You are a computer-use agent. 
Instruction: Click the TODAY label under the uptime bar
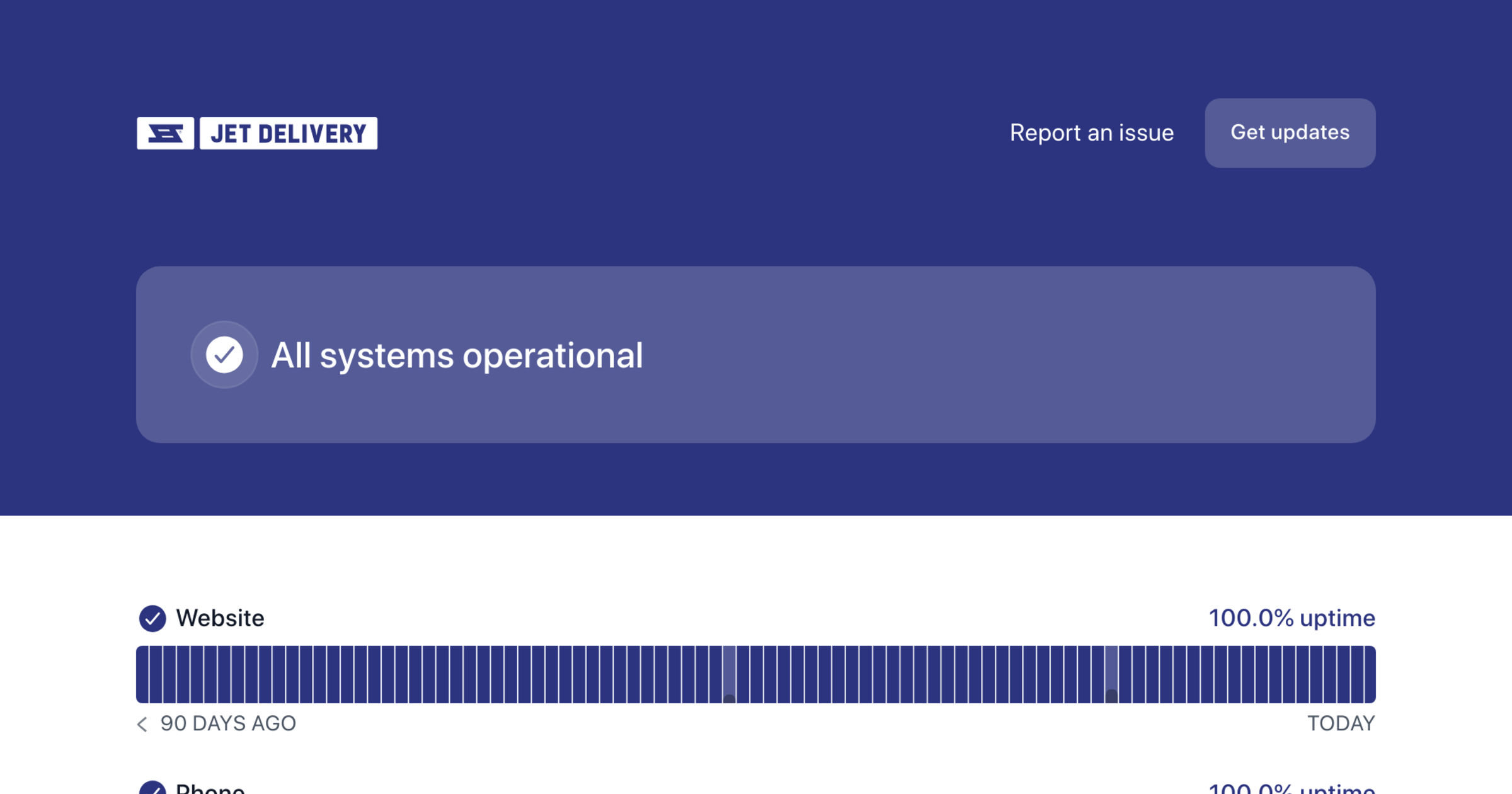pyautogui.click(x=1341, y=723)
